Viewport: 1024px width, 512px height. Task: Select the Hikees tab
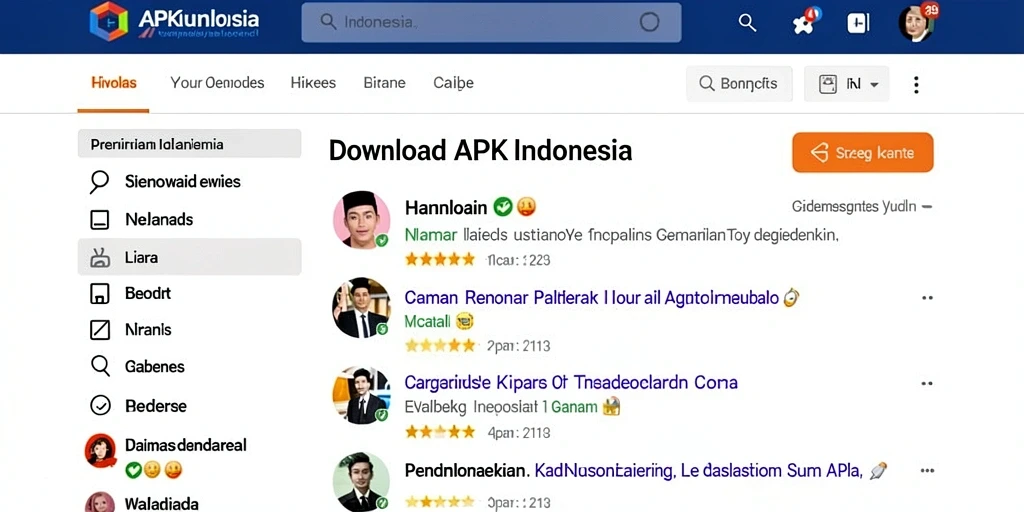(313, 83)
